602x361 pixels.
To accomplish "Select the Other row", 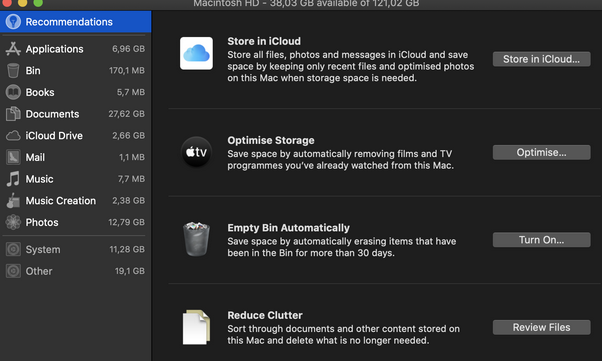I will tap(76, 271).
